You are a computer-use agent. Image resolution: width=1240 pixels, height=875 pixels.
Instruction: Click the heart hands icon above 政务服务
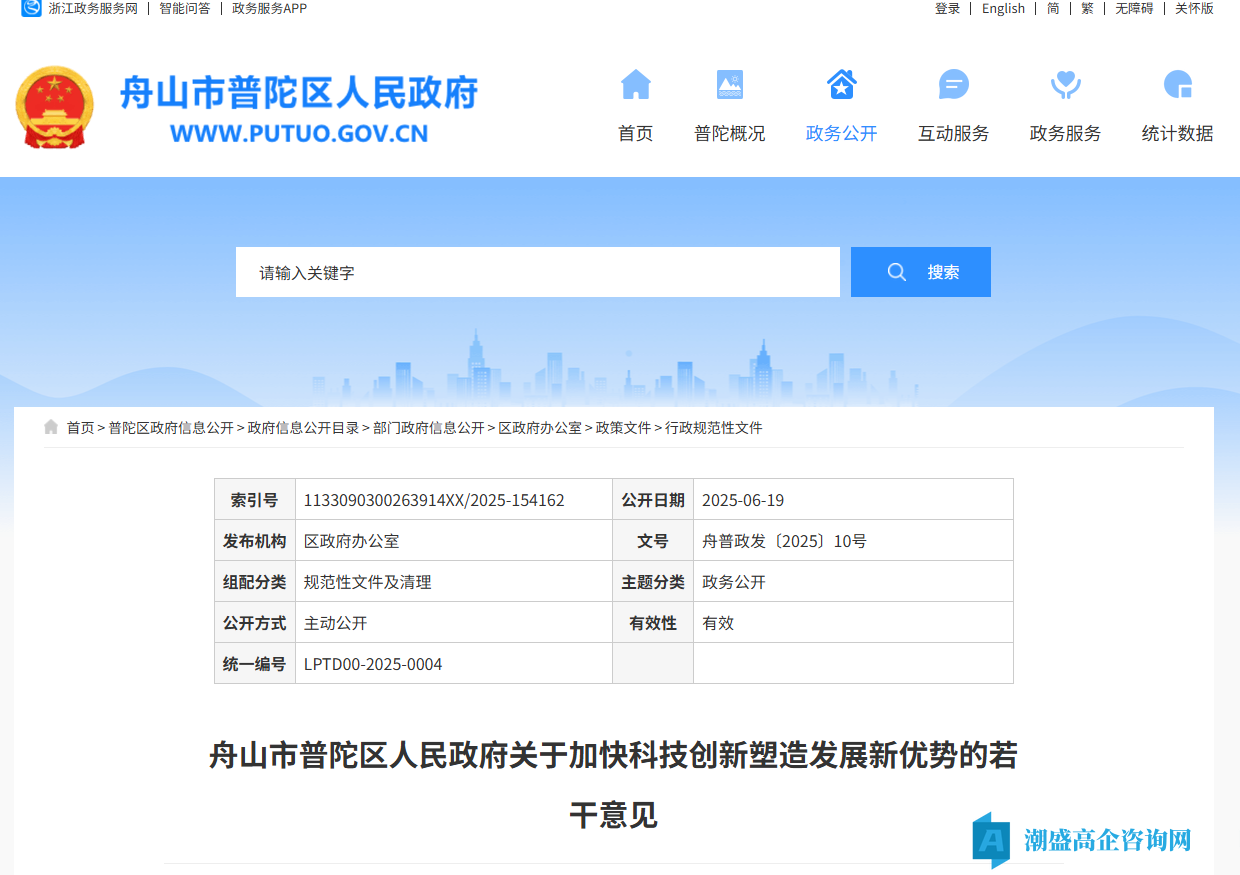pyautogui.click(x=1065, y=85)
